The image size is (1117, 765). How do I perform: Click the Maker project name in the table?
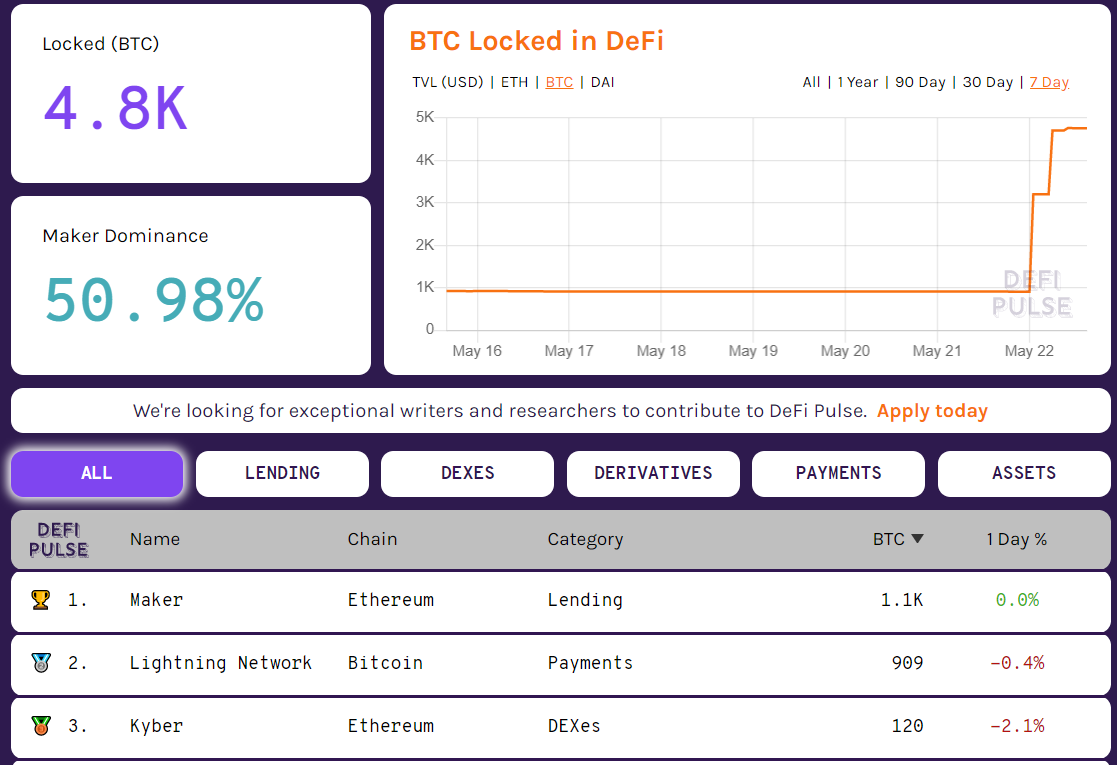coord(156,600)
